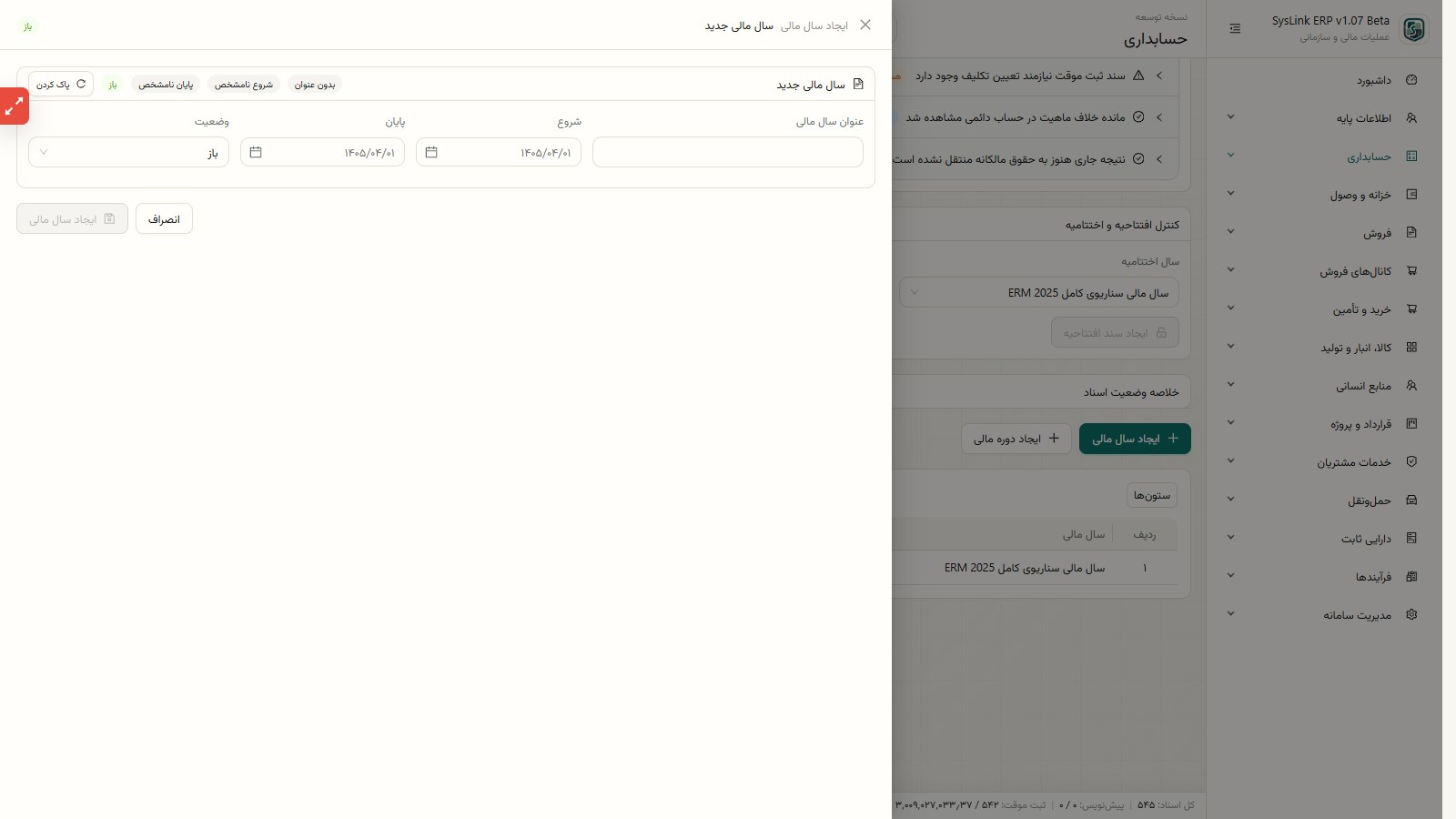Click the کل اسناد: ۵۴۵ status text

tap(1166, 805)
